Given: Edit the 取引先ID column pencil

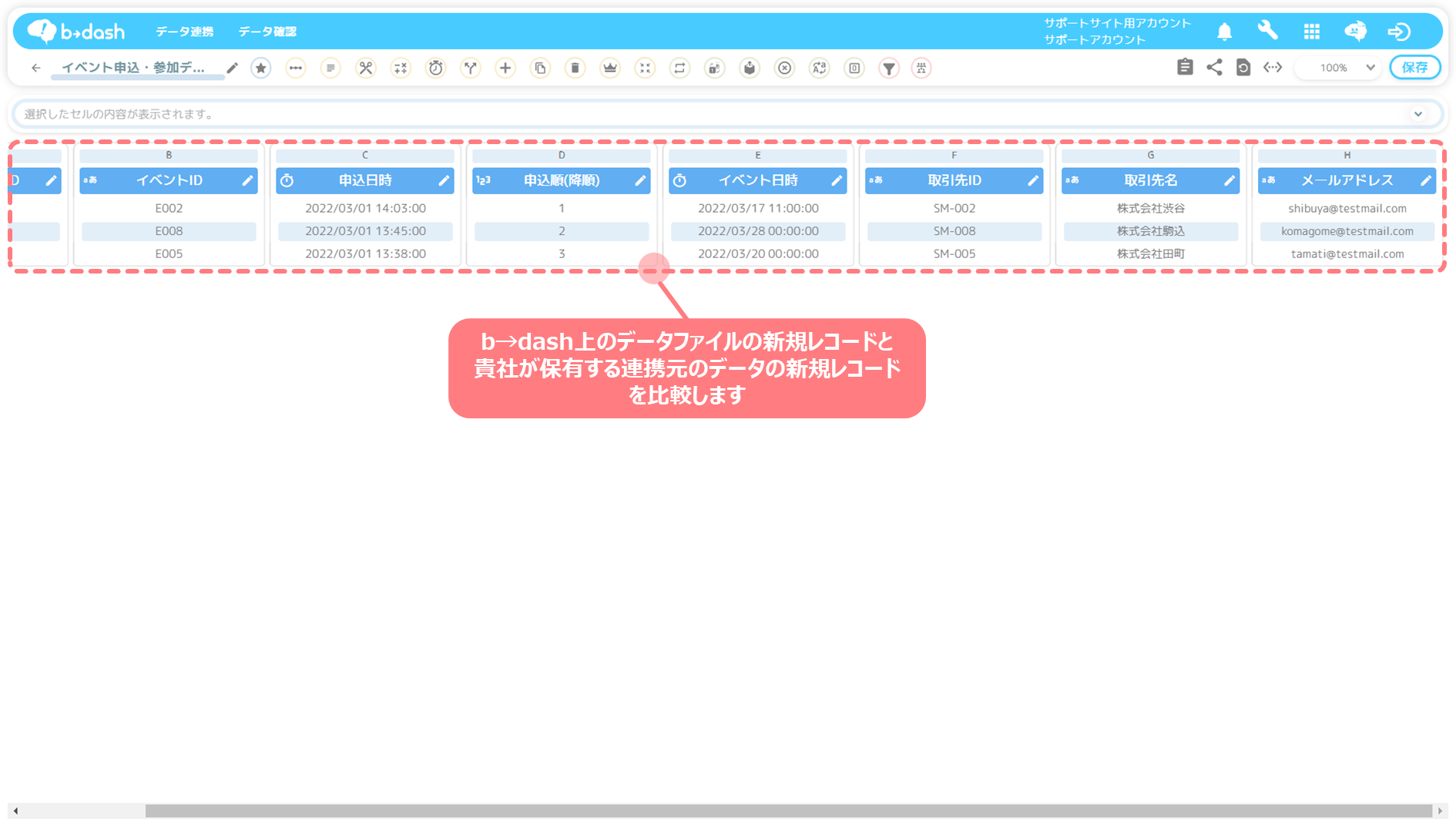Looking at the screenshot, I should [1033, 180].
